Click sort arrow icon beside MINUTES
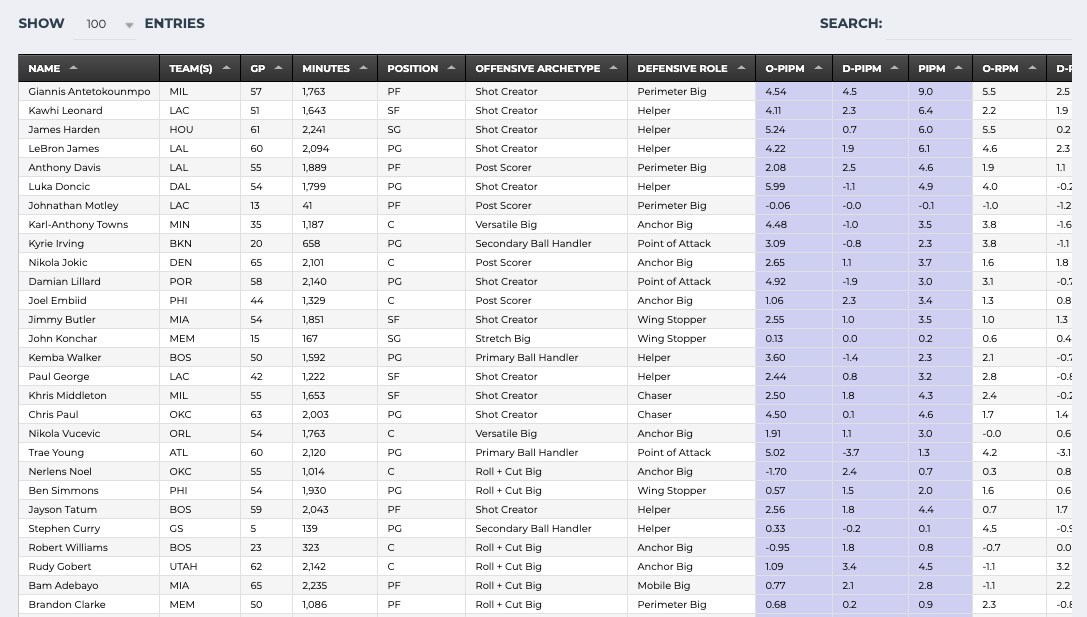 pyautogui.click(x=363, y=67)
